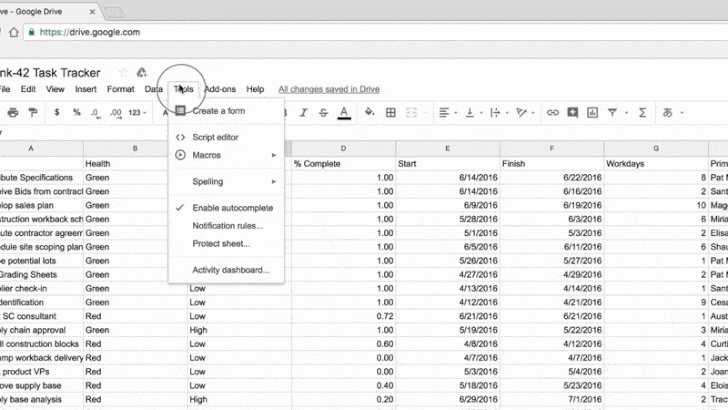Open Script editor from Tools menu

point(227,137)
